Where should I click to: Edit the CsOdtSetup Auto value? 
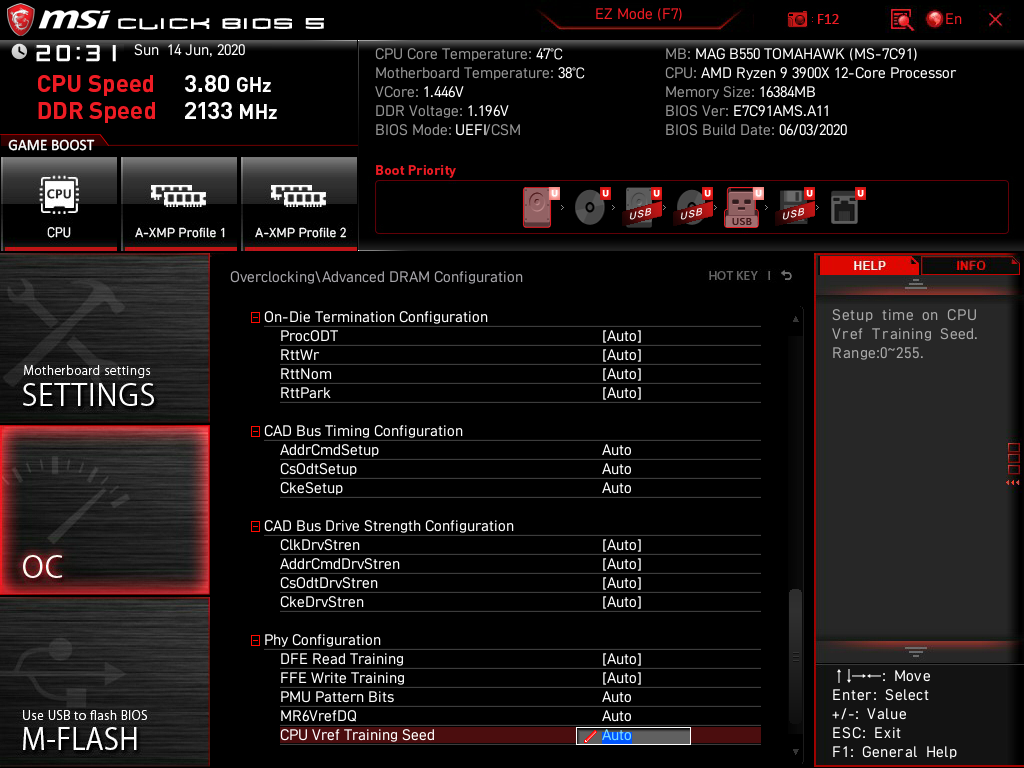(x=616, y=469)
